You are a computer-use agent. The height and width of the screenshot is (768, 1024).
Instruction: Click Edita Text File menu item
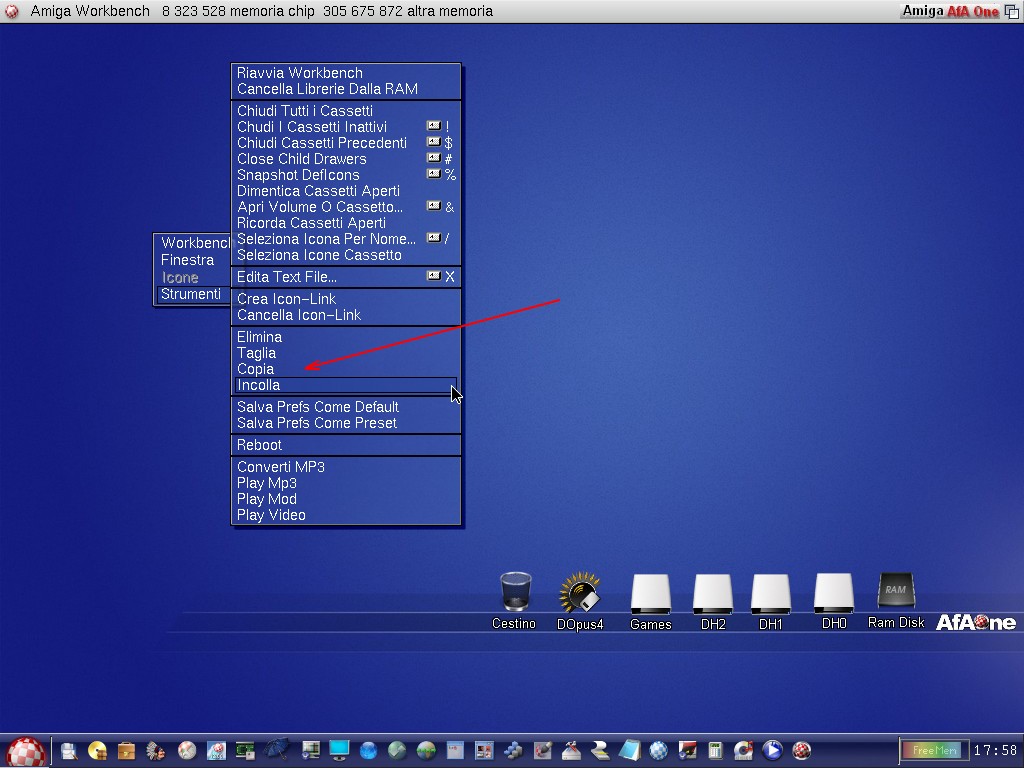[x=287, y=277]
